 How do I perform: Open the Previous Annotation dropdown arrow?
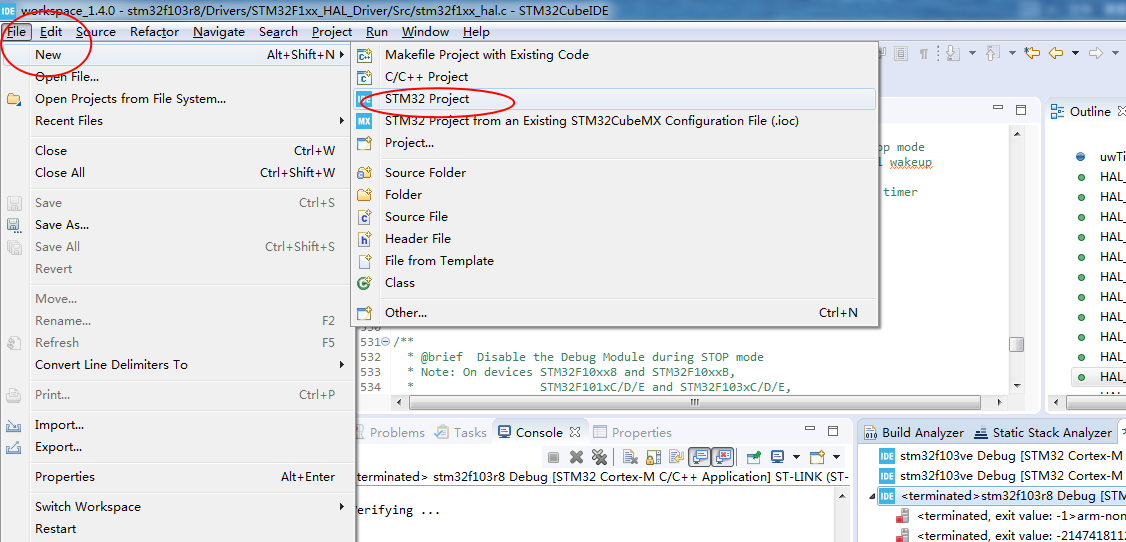coord(1013,53)
